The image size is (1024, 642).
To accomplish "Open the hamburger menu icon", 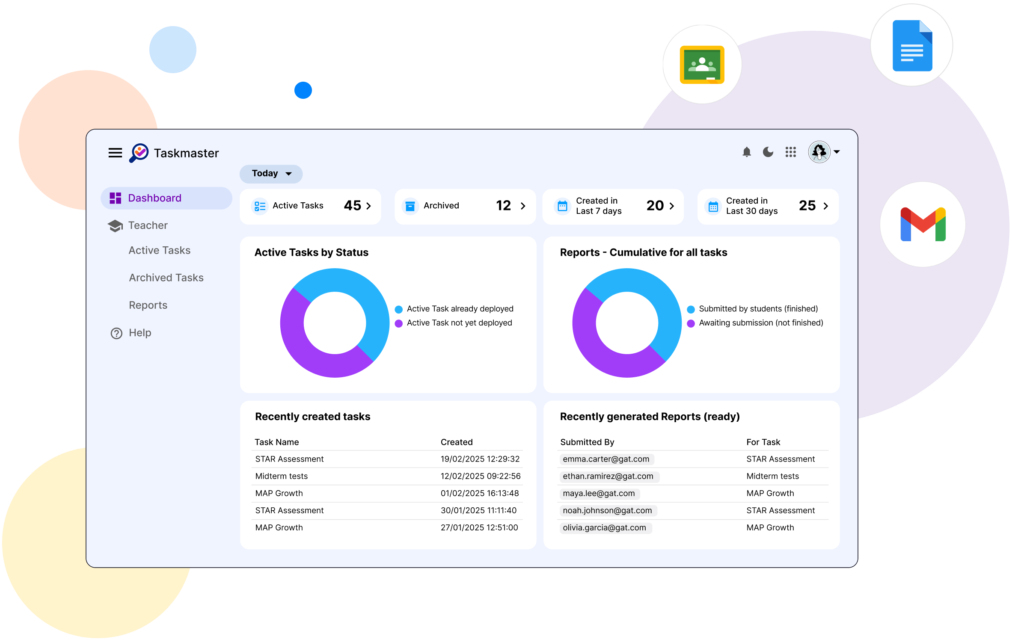I will point(115,153).
